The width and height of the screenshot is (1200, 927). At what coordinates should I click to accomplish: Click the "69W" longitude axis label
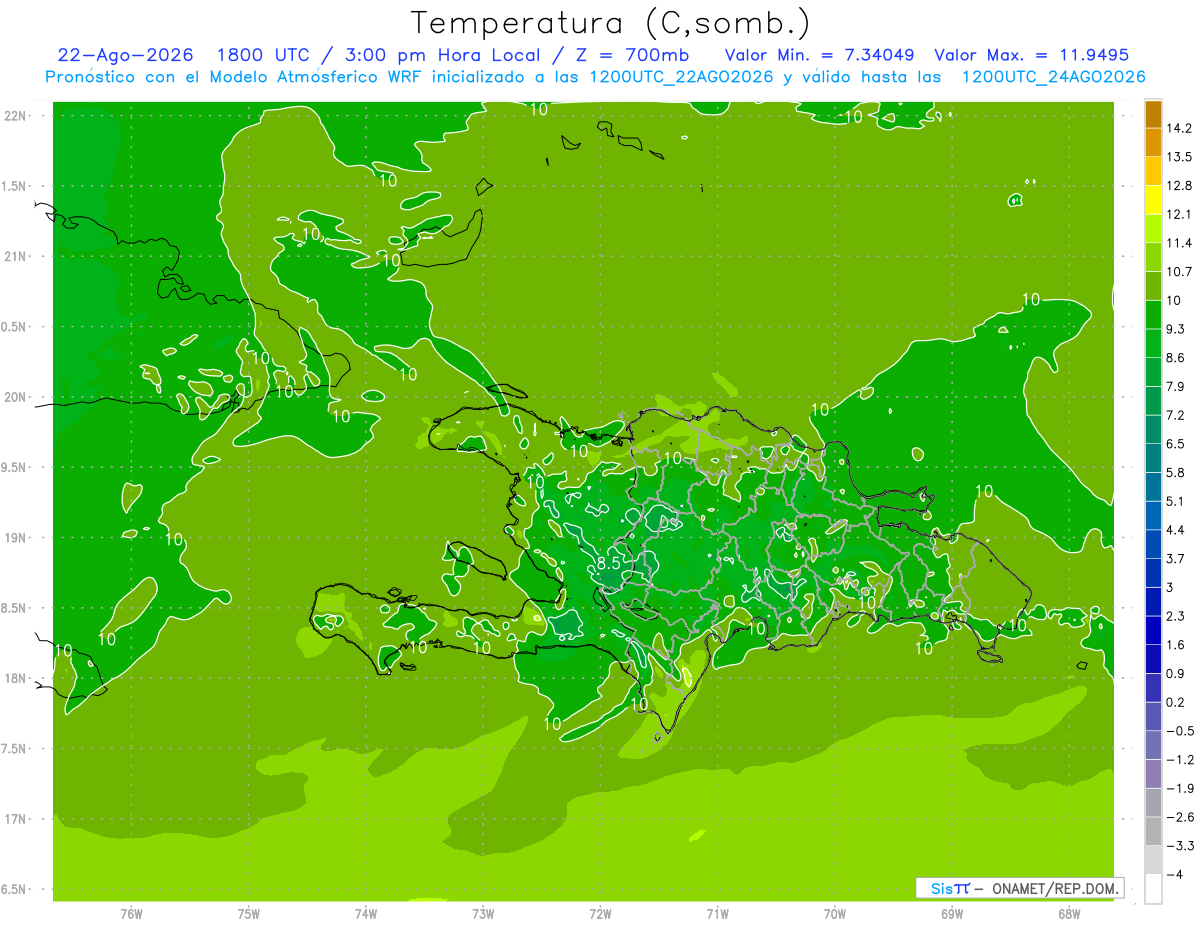[x=952, y=913]
